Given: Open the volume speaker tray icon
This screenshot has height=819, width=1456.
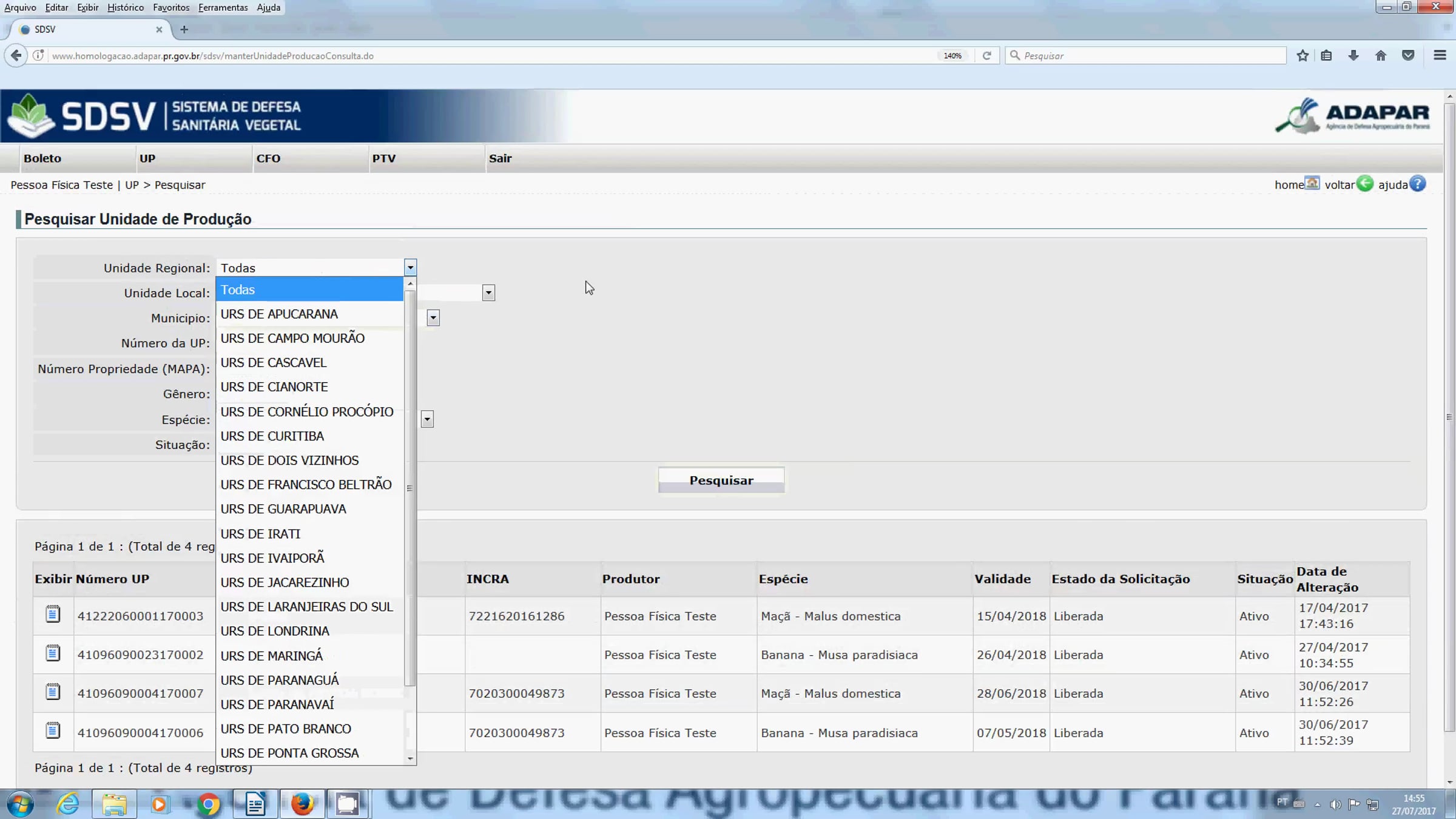Looking at the screenshot, I should (1335, 804).
